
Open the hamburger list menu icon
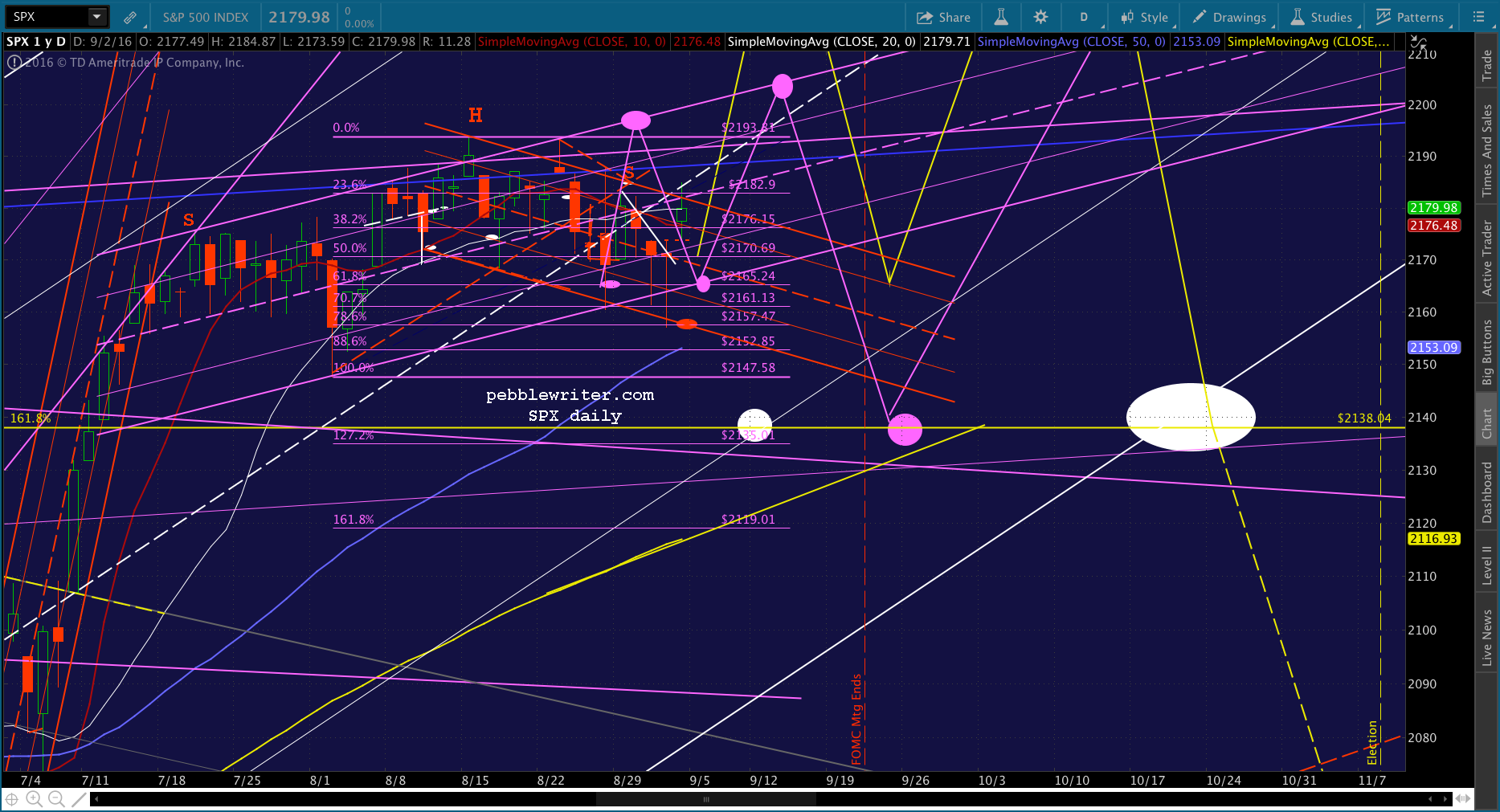[x=1478, y=17]
